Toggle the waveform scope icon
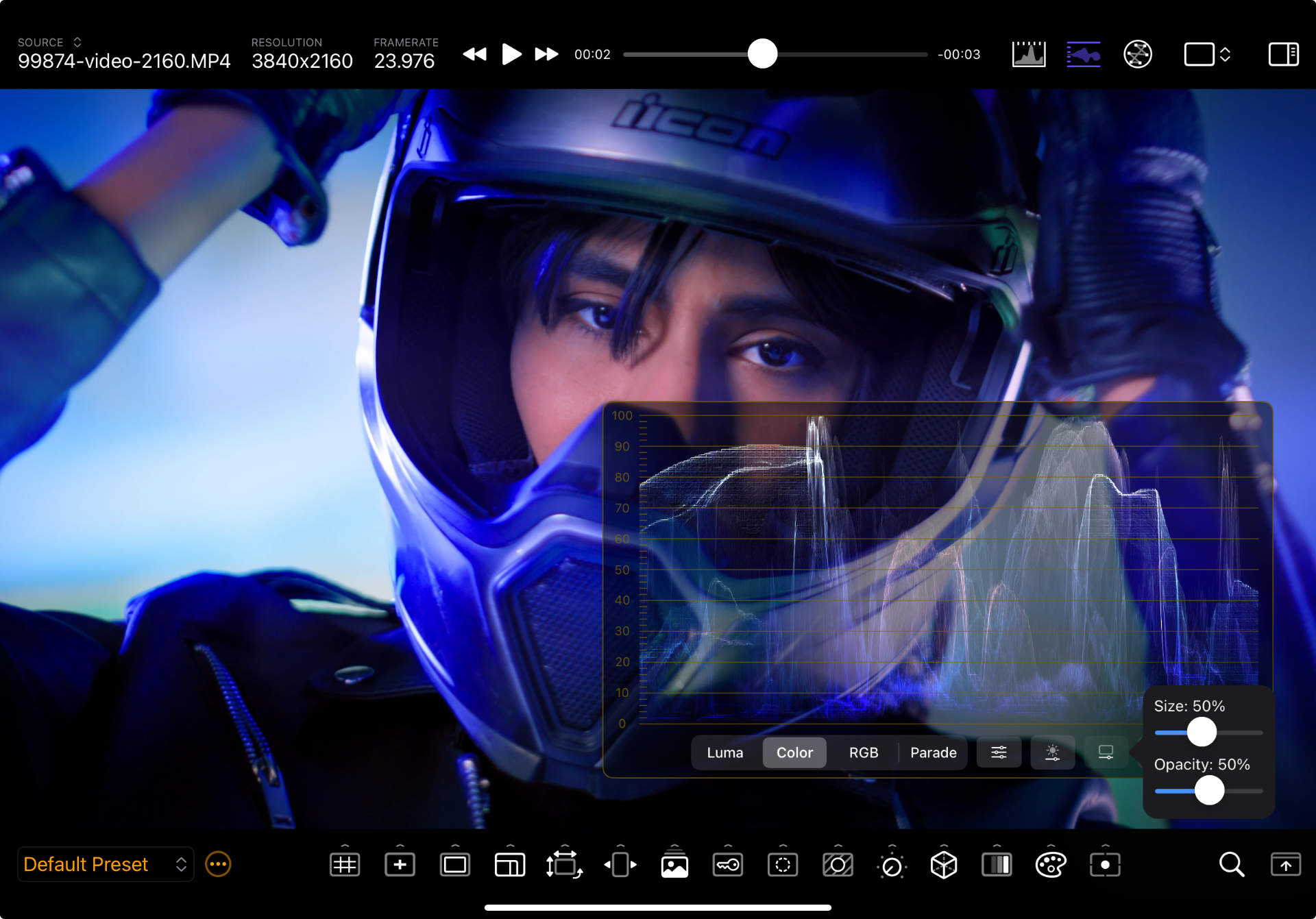1316x919 pixels. (1083, 54)
